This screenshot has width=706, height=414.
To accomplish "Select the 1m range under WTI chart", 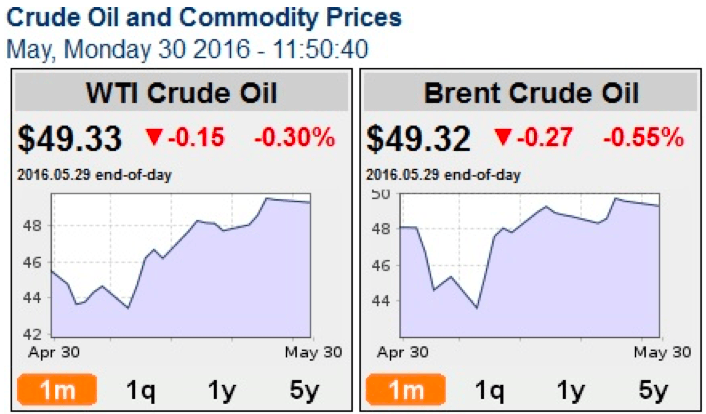I will 55,389.
